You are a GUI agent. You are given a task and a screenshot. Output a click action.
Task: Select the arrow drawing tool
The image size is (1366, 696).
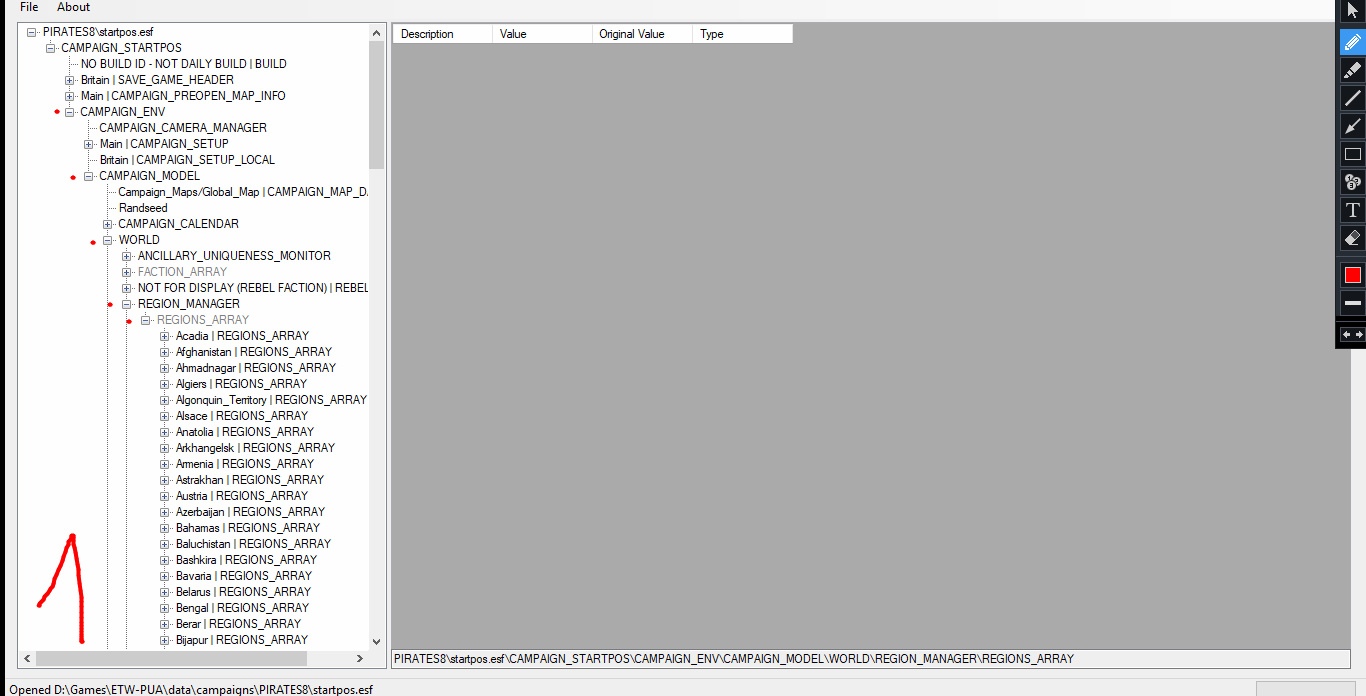coord(1352,126)
